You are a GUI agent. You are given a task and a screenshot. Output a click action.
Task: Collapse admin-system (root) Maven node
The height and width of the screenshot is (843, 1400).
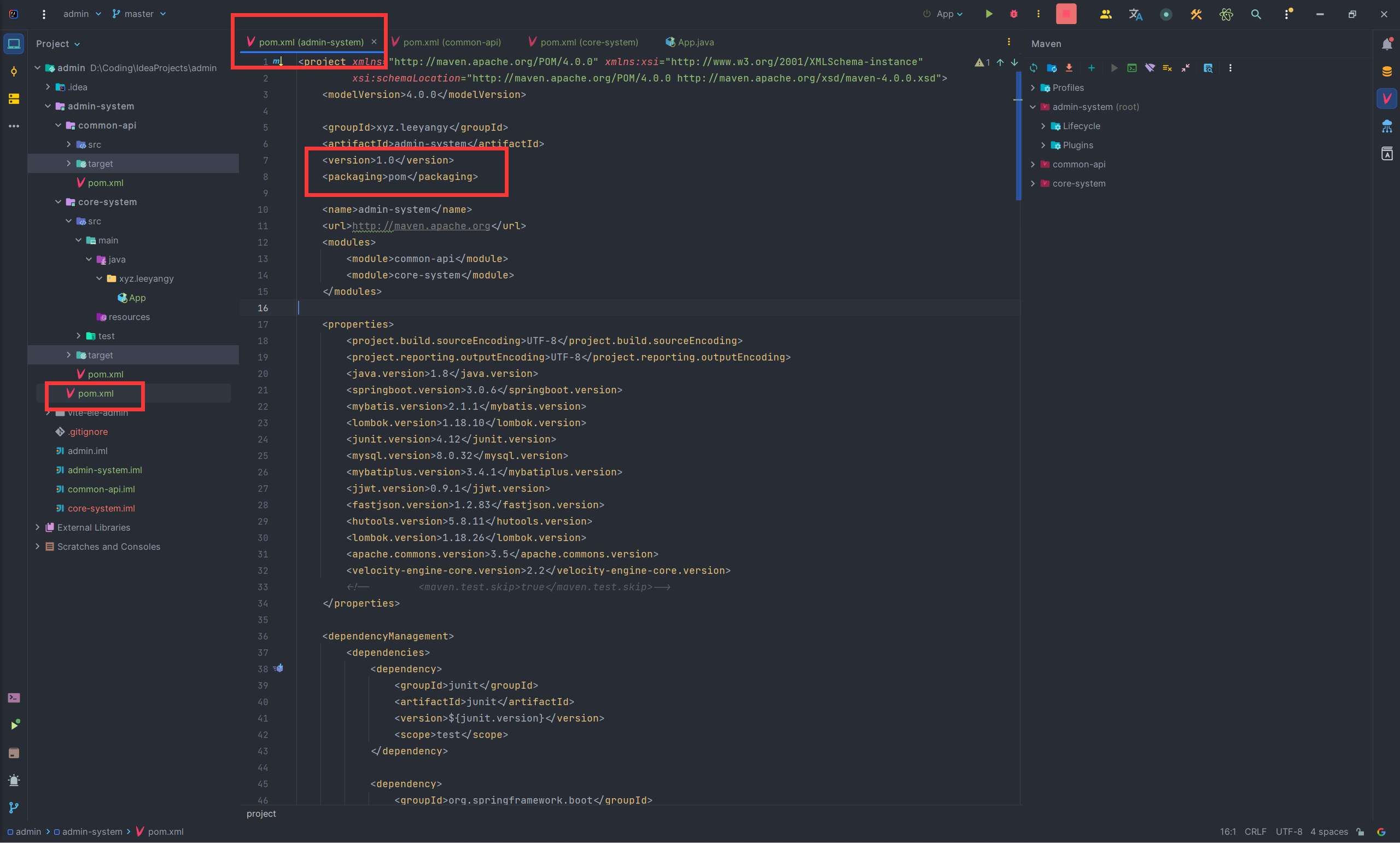[x=1033, y=107]
